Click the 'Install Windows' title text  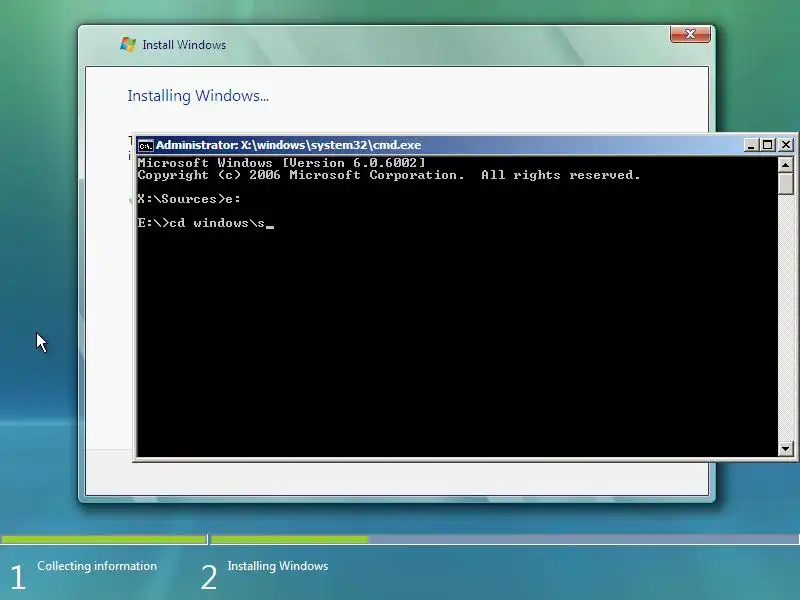[184, 45]
